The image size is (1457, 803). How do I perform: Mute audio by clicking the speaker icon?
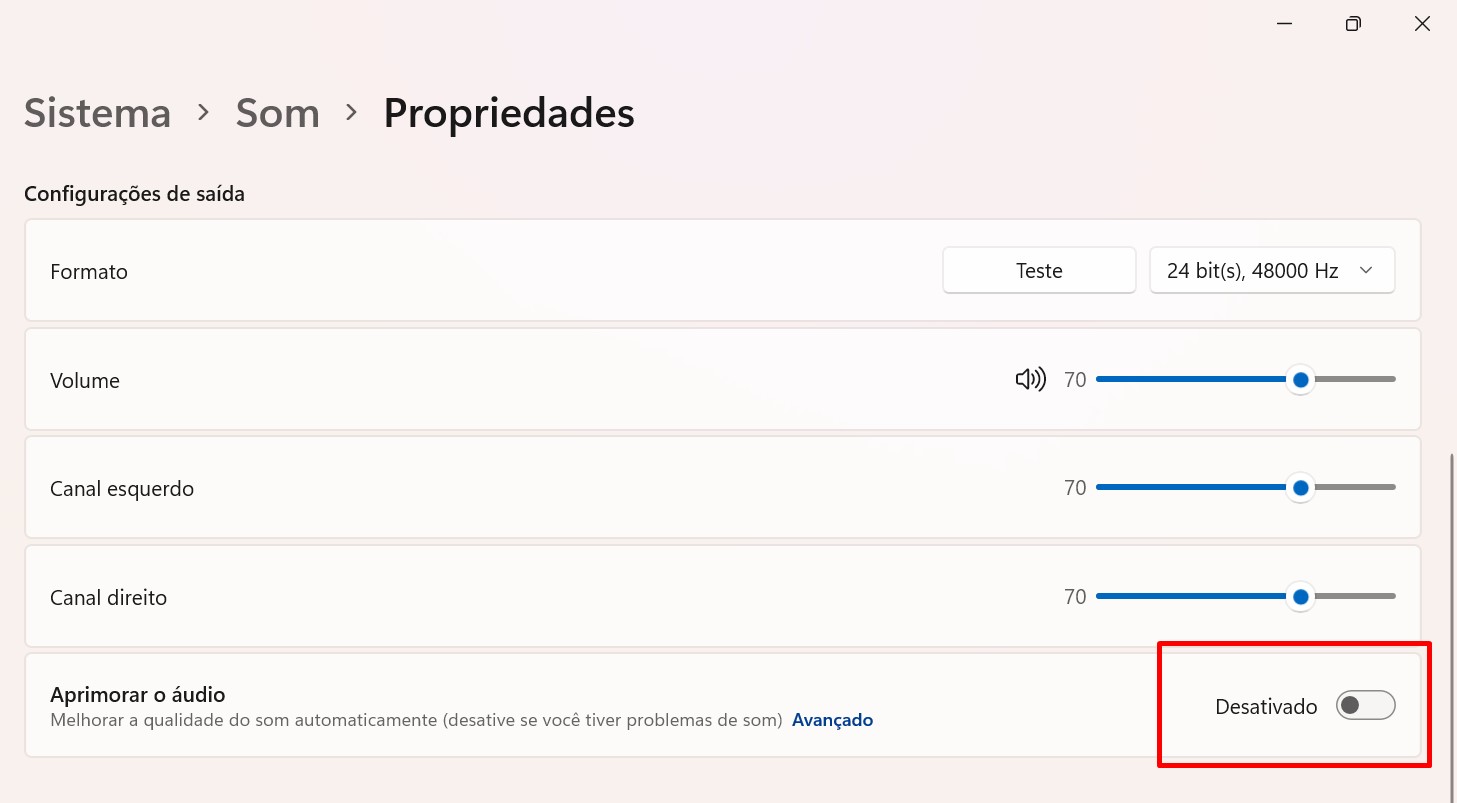tap(1030, 379)
